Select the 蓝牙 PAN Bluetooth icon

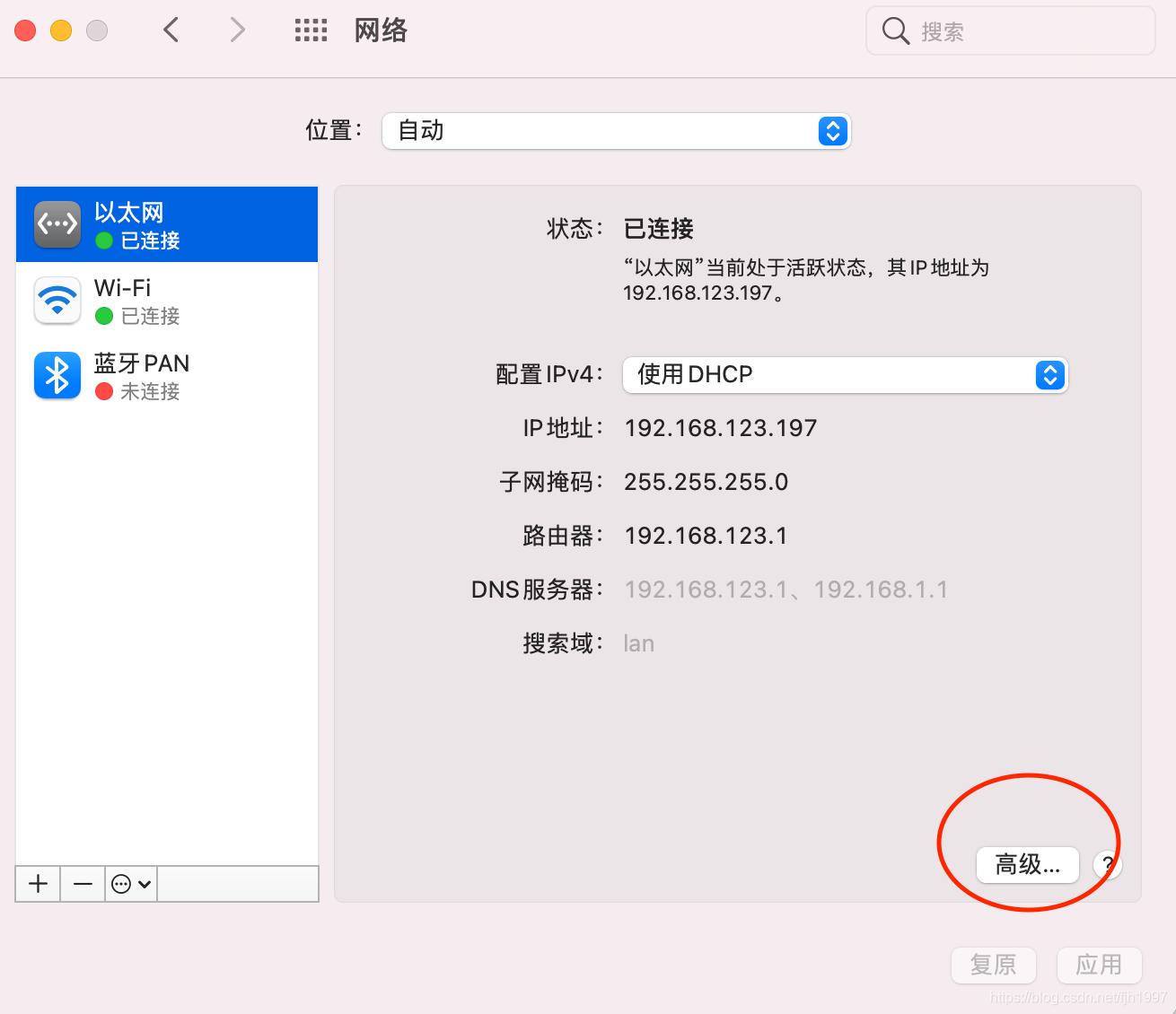[57, 375]
